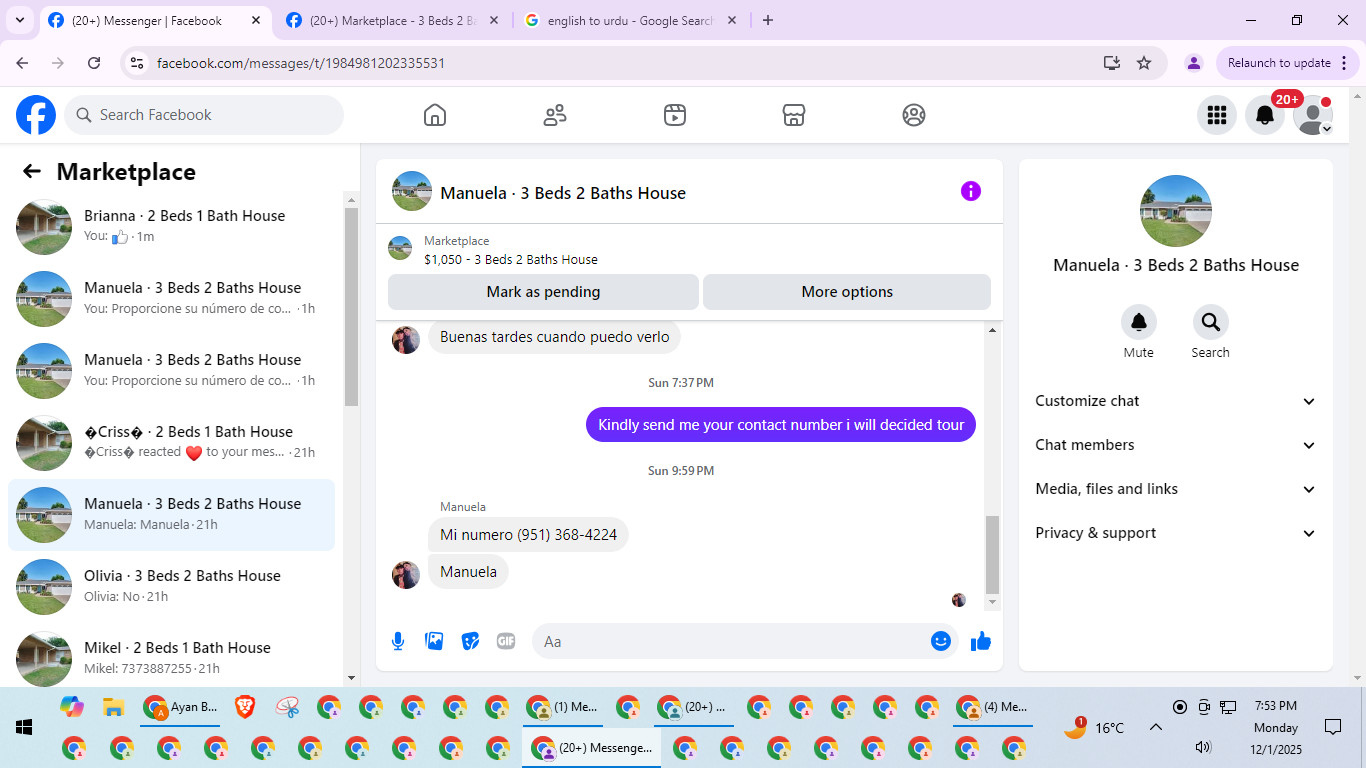
Task: Send a voice clip with the microphone icon
Action: click(398, 641)
